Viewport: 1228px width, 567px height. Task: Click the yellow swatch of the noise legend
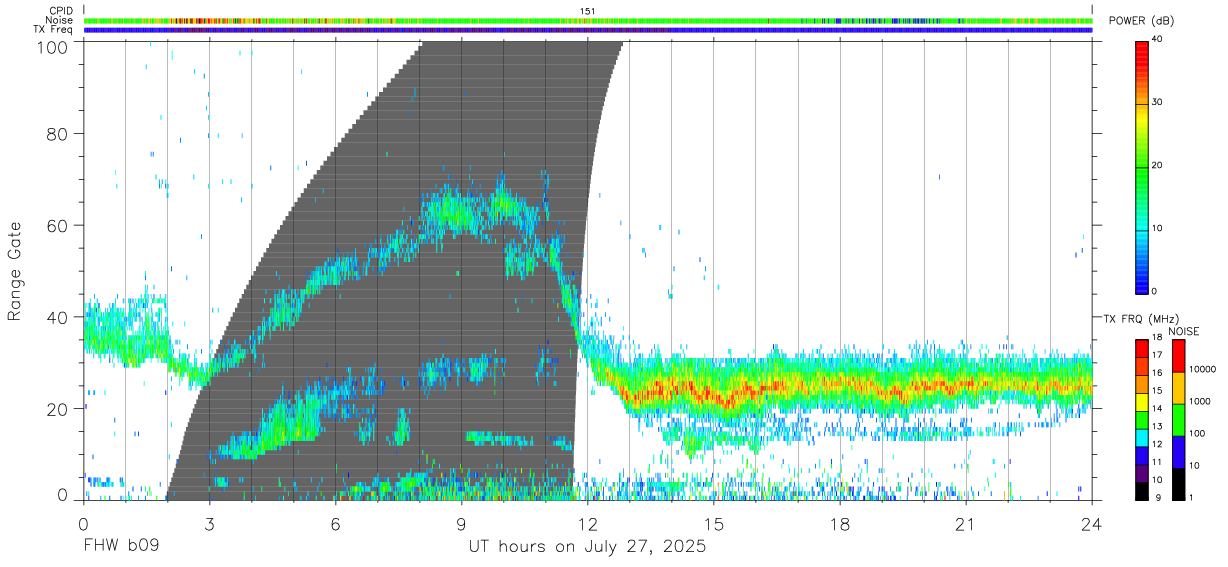coord(1177,388)
